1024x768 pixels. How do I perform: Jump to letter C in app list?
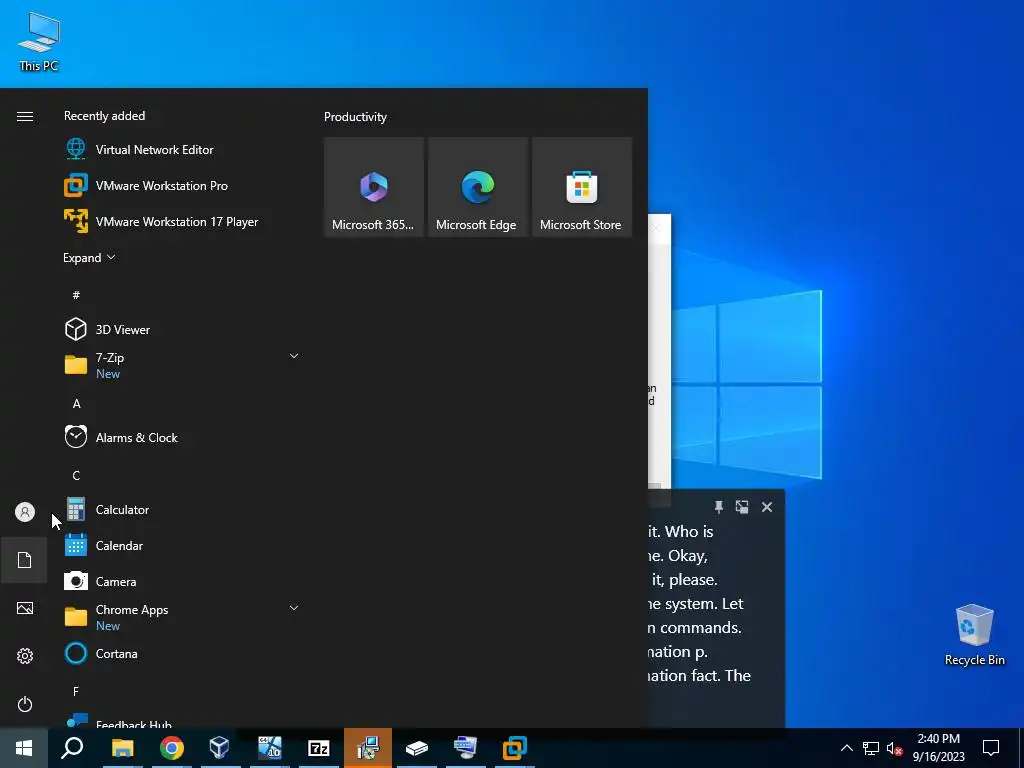pos(76,475)
